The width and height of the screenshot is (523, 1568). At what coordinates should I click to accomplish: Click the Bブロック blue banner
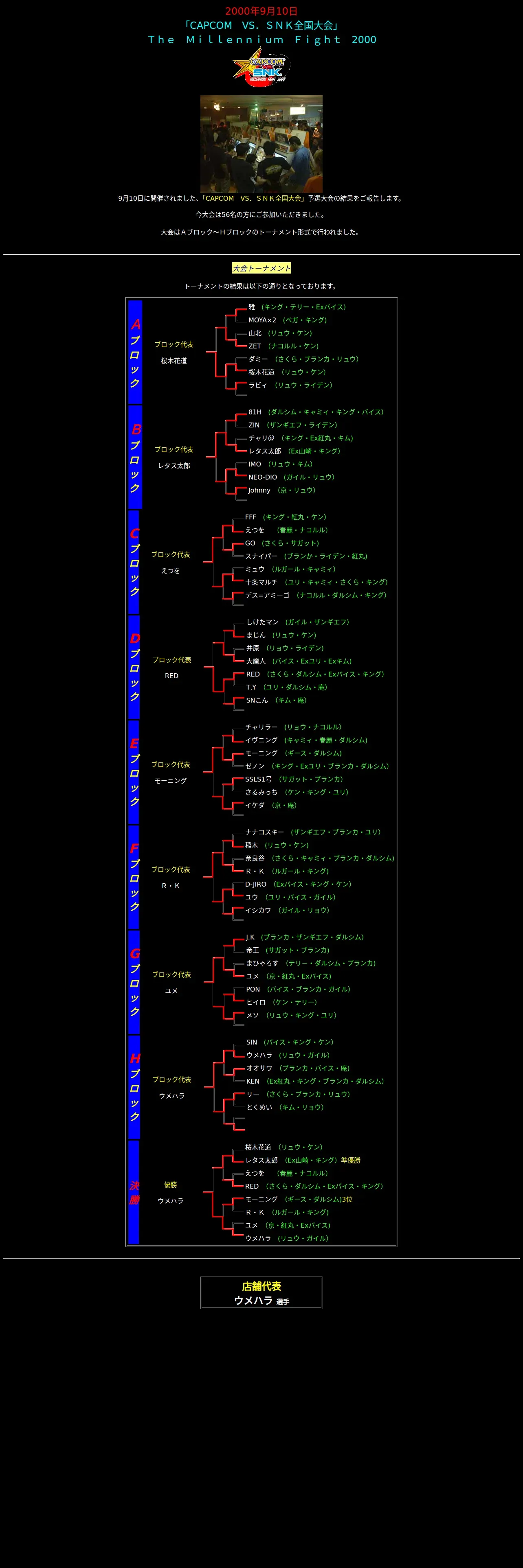click(x=135, y=457)
